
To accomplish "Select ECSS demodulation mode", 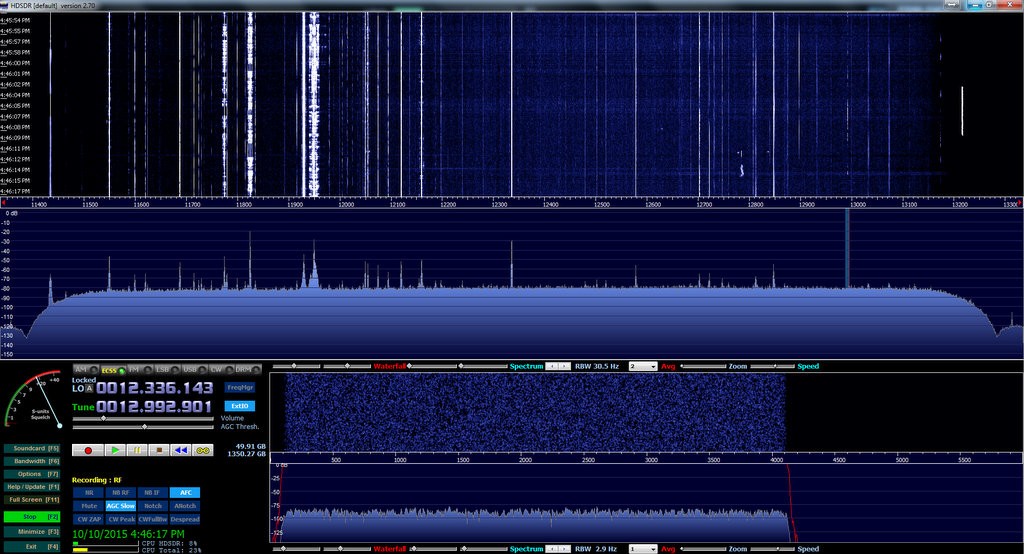I will tap(112, 370).
